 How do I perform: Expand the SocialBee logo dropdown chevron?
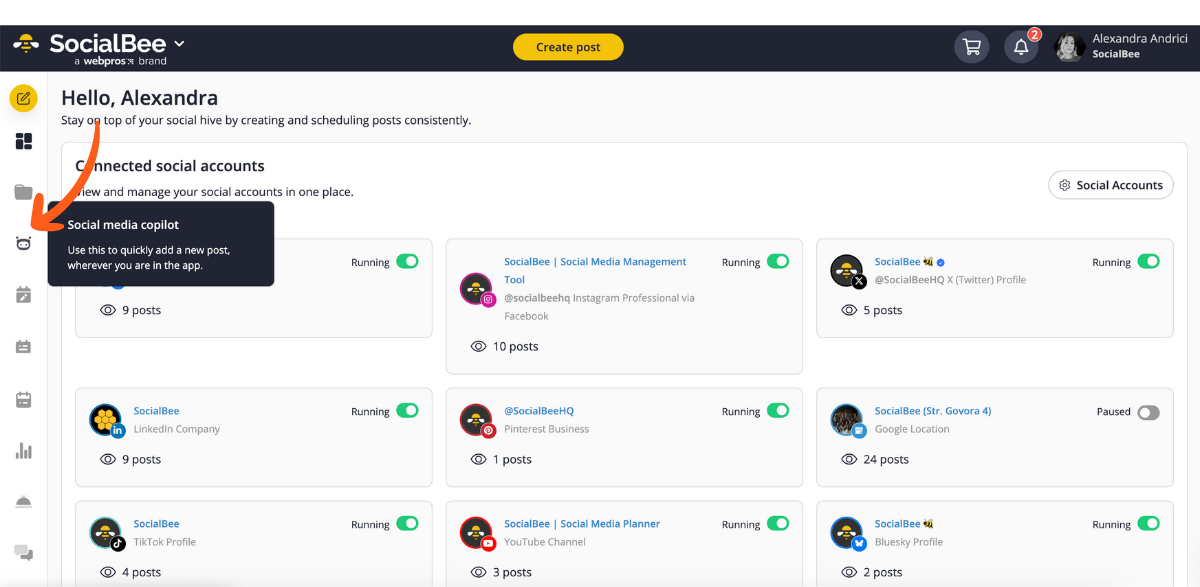178,43
